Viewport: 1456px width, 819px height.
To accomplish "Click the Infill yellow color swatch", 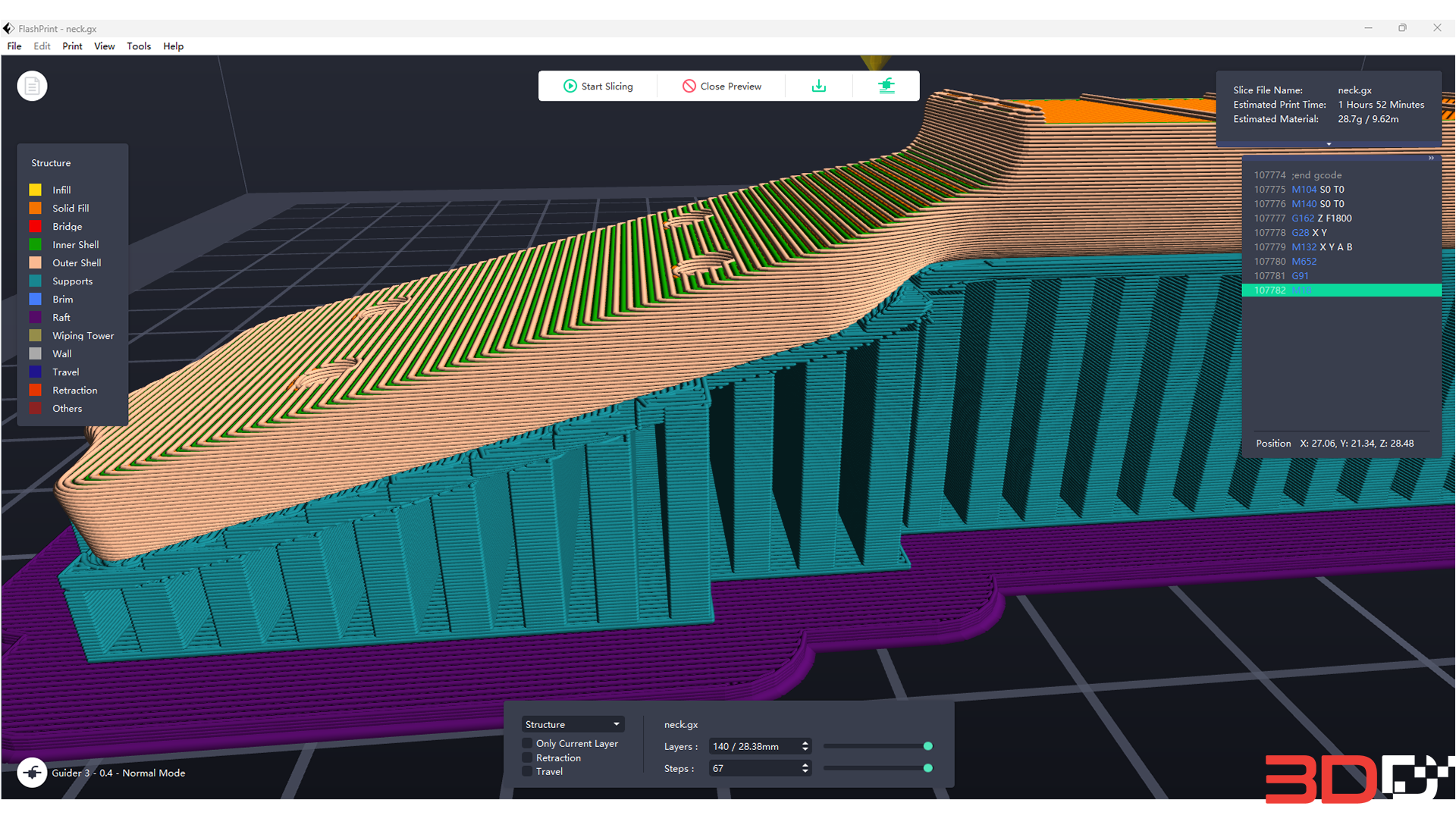I will pos(36,190).
